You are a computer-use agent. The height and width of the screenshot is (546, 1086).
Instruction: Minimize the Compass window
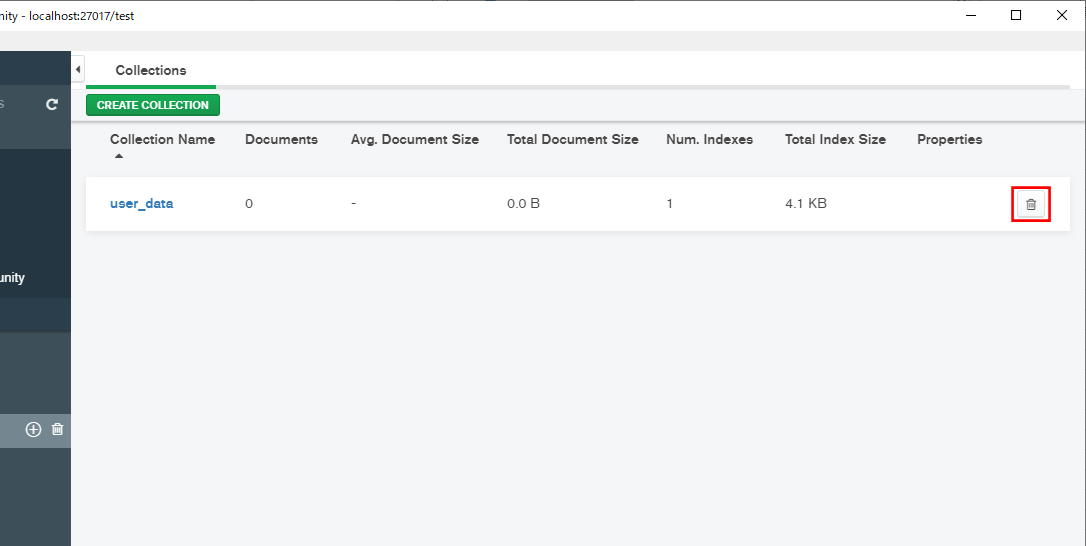point(971,15)
